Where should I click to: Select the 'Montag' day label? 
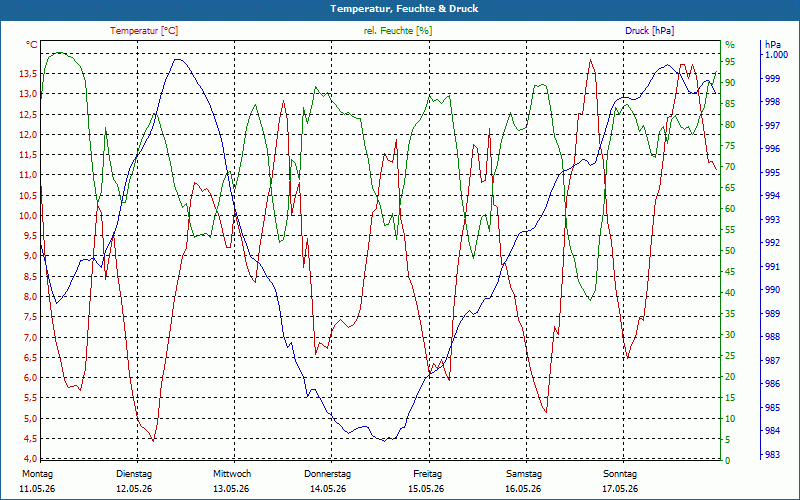(37, 474)
